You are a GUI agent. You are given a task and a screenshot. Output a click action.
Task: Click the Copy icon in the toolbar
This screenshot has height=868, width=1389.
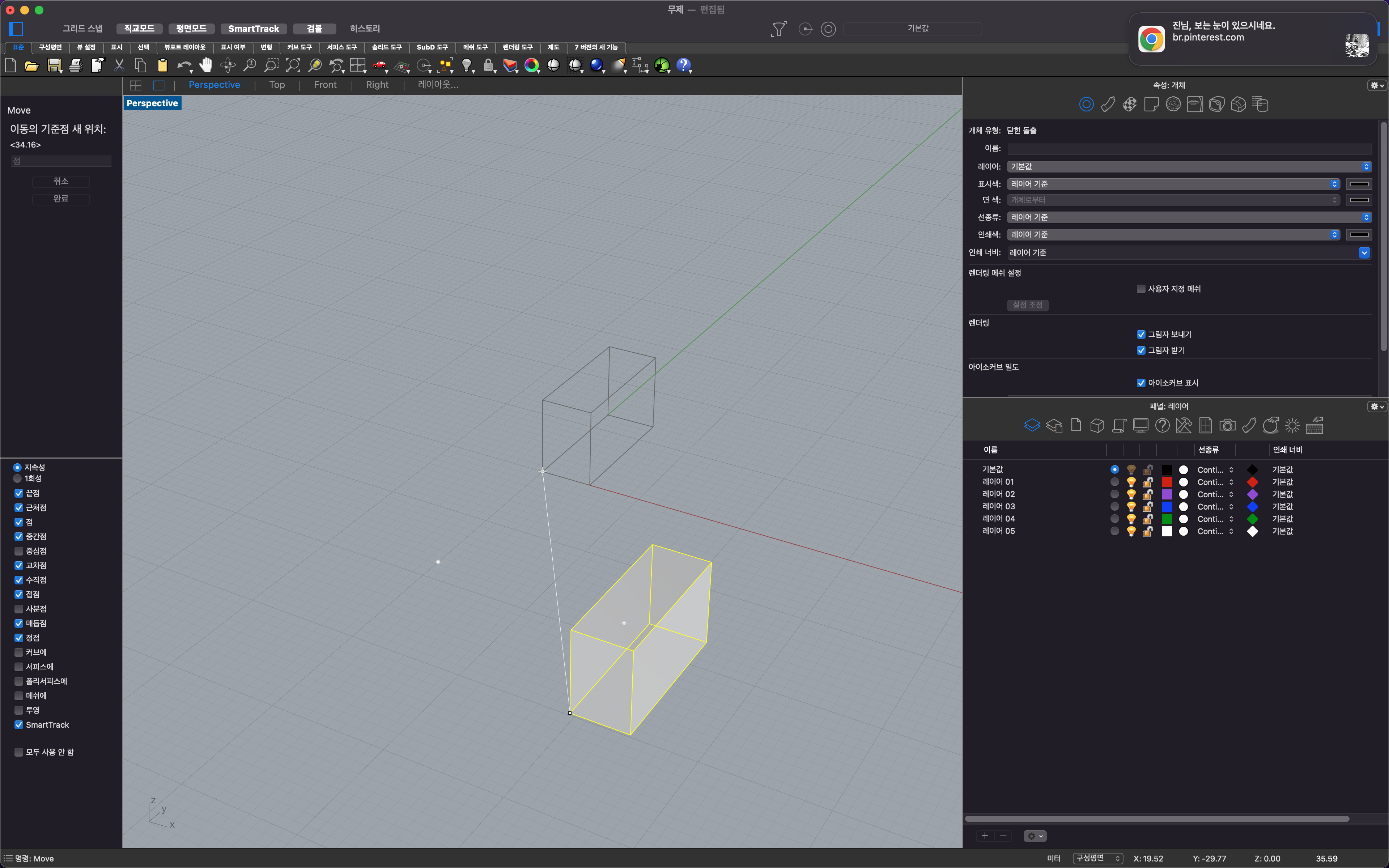(x=141, y=65)
